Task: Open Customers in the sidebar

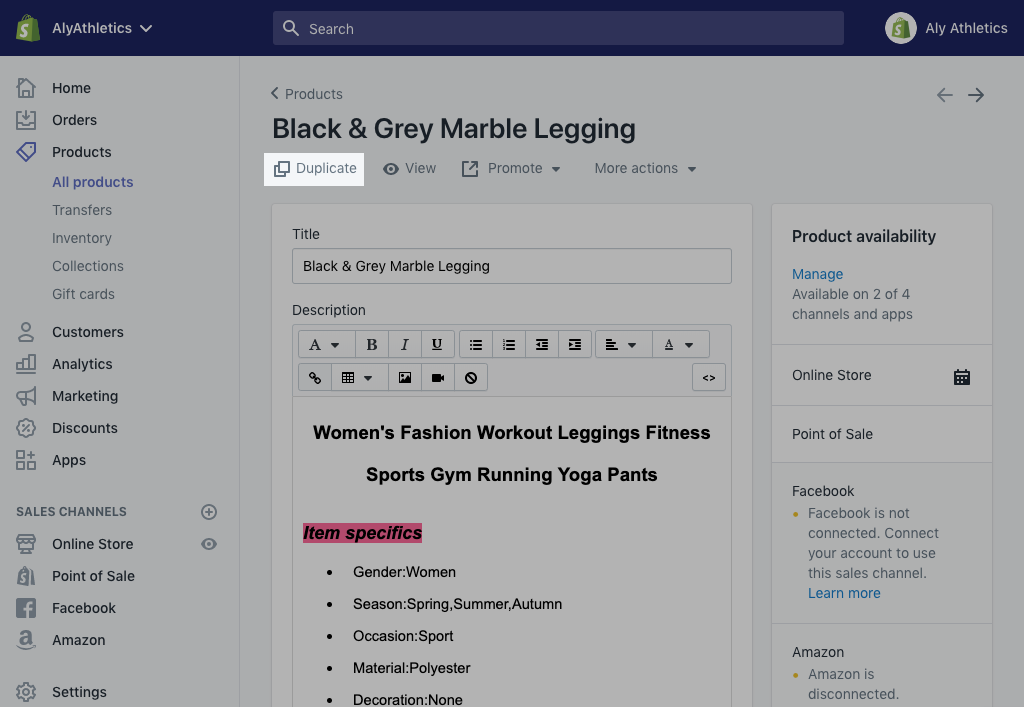Action: (88, 332)
